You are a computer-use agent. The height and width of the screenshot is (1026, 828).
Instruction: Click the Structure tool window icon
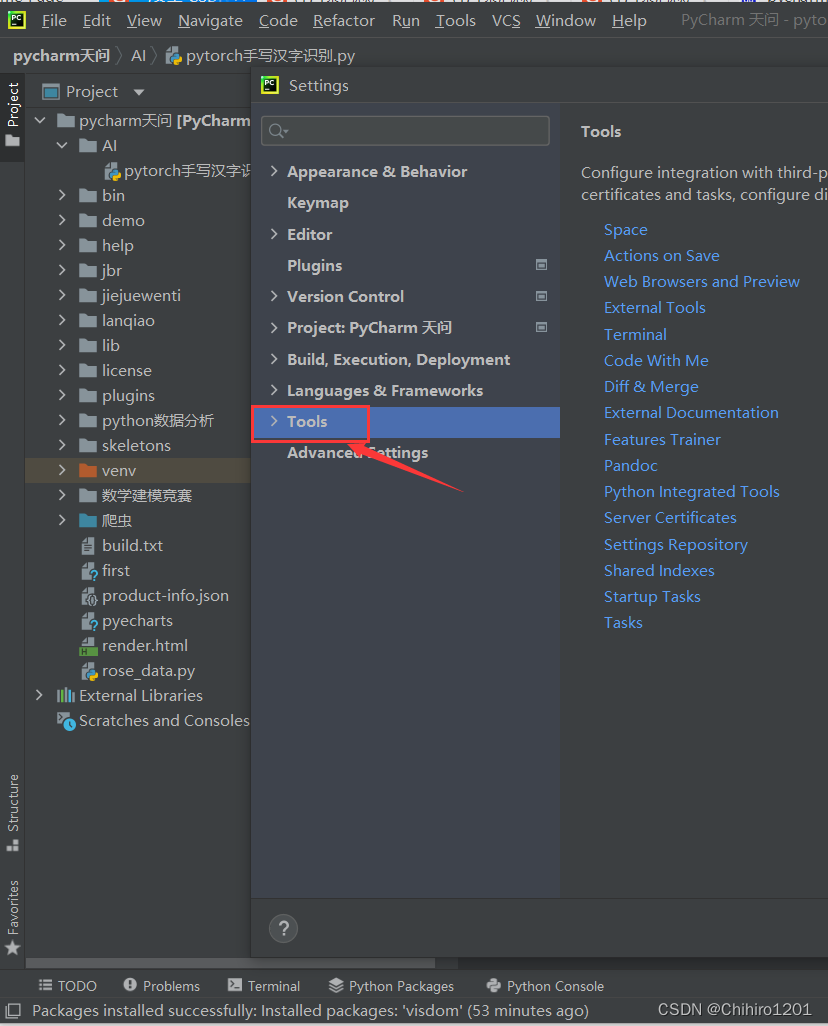pyautogui.click(x=12, y=845)
